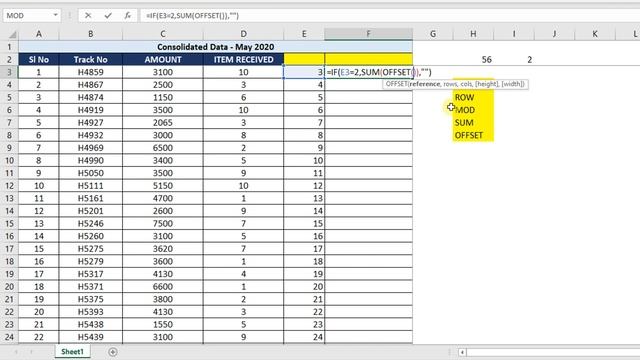This screenshot has height=360, width=640.
Task: Select amount cell 1150
Action: pyautogui.click(x=162, y=98)
